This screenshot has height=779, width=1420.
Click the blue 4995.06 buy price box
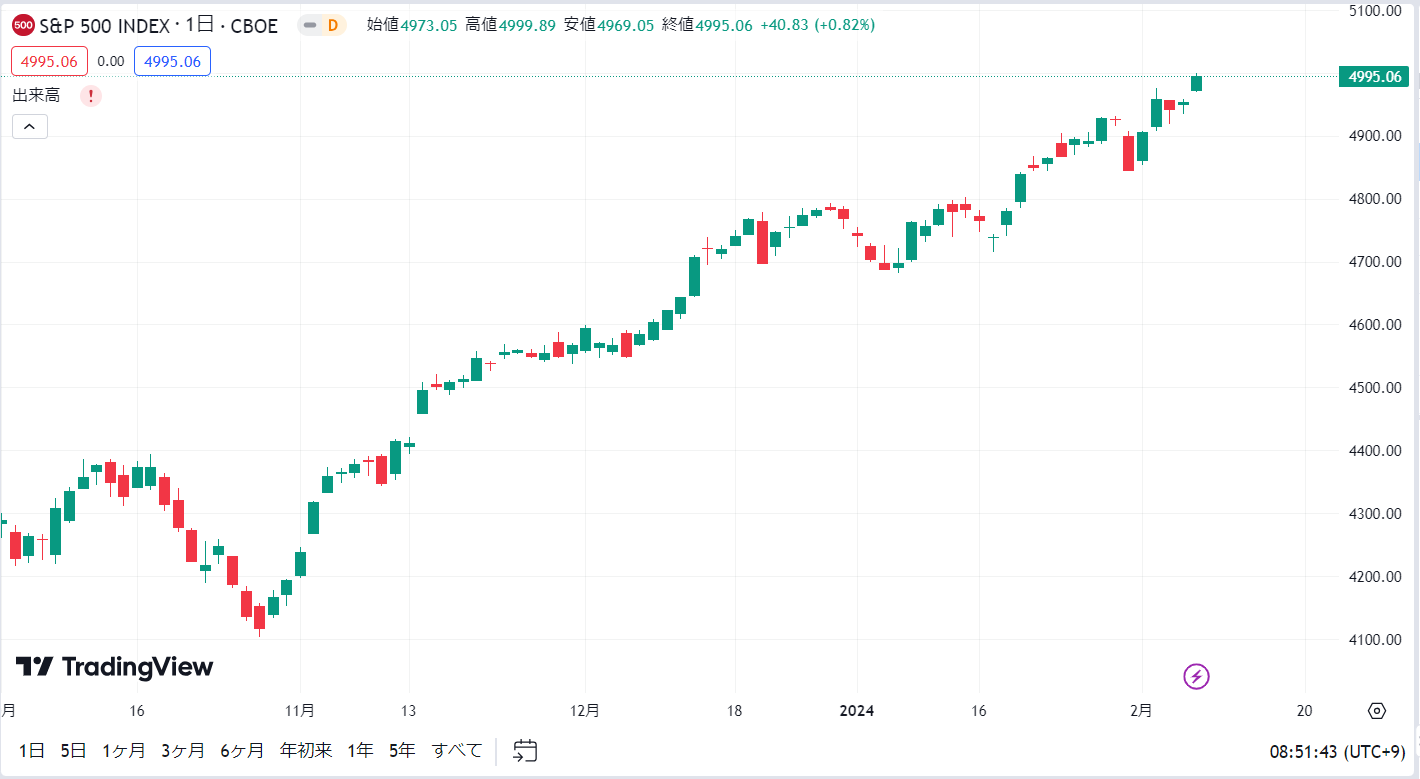coord(172,61)
